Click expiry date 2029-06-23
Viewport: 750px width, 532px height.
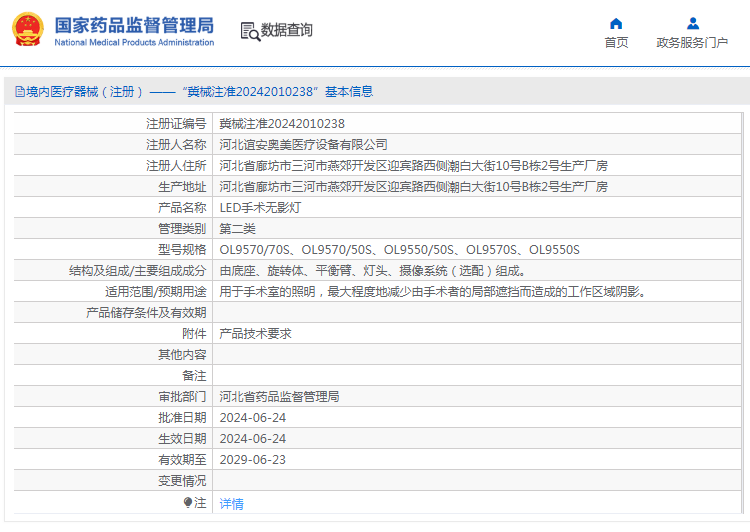coord(253,460)
